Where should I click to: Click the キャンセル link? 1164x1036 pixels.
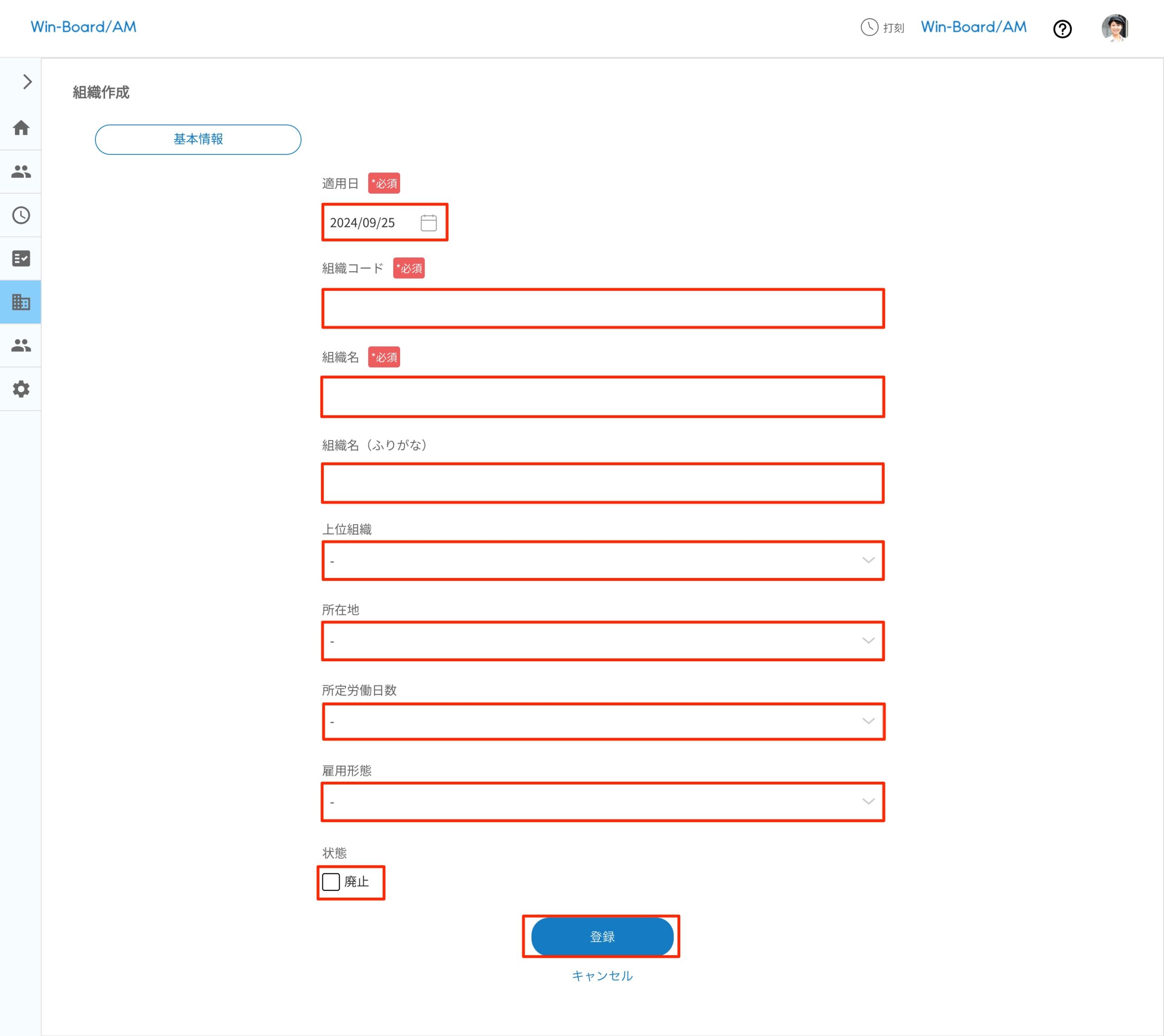(602, 976)
